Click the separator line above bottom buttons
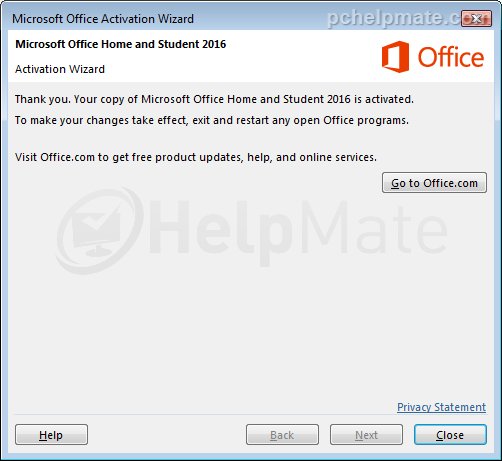This screenshot has height=461, width=502. point(250,415)
